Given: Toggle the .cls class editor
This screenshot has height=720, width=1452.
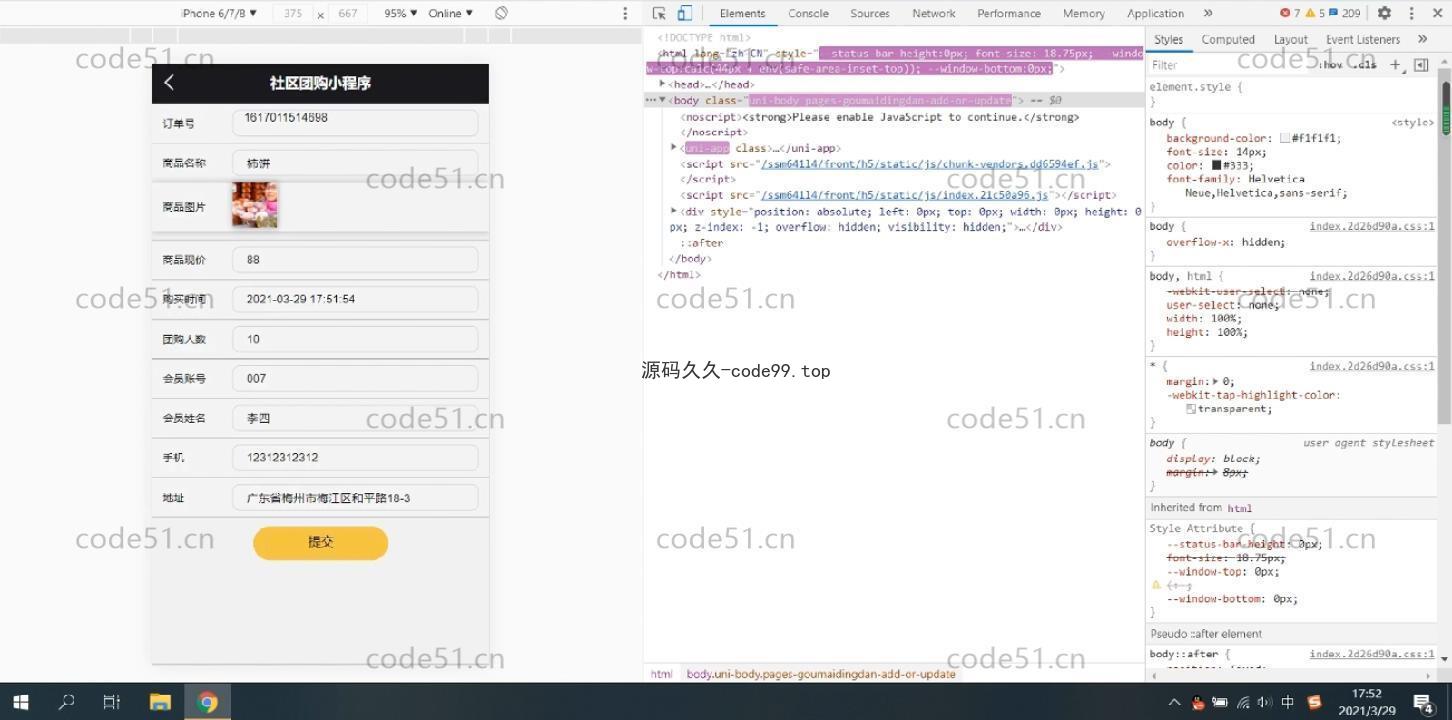Looking at the screenshot, I should point(1366,65).
